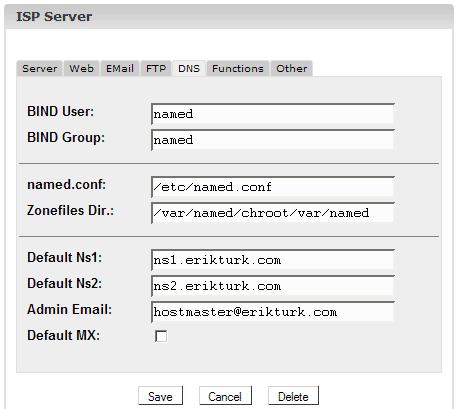Screen dimensions: 457x409
Task: Click the named.conf path field
Action: point(273,187)
